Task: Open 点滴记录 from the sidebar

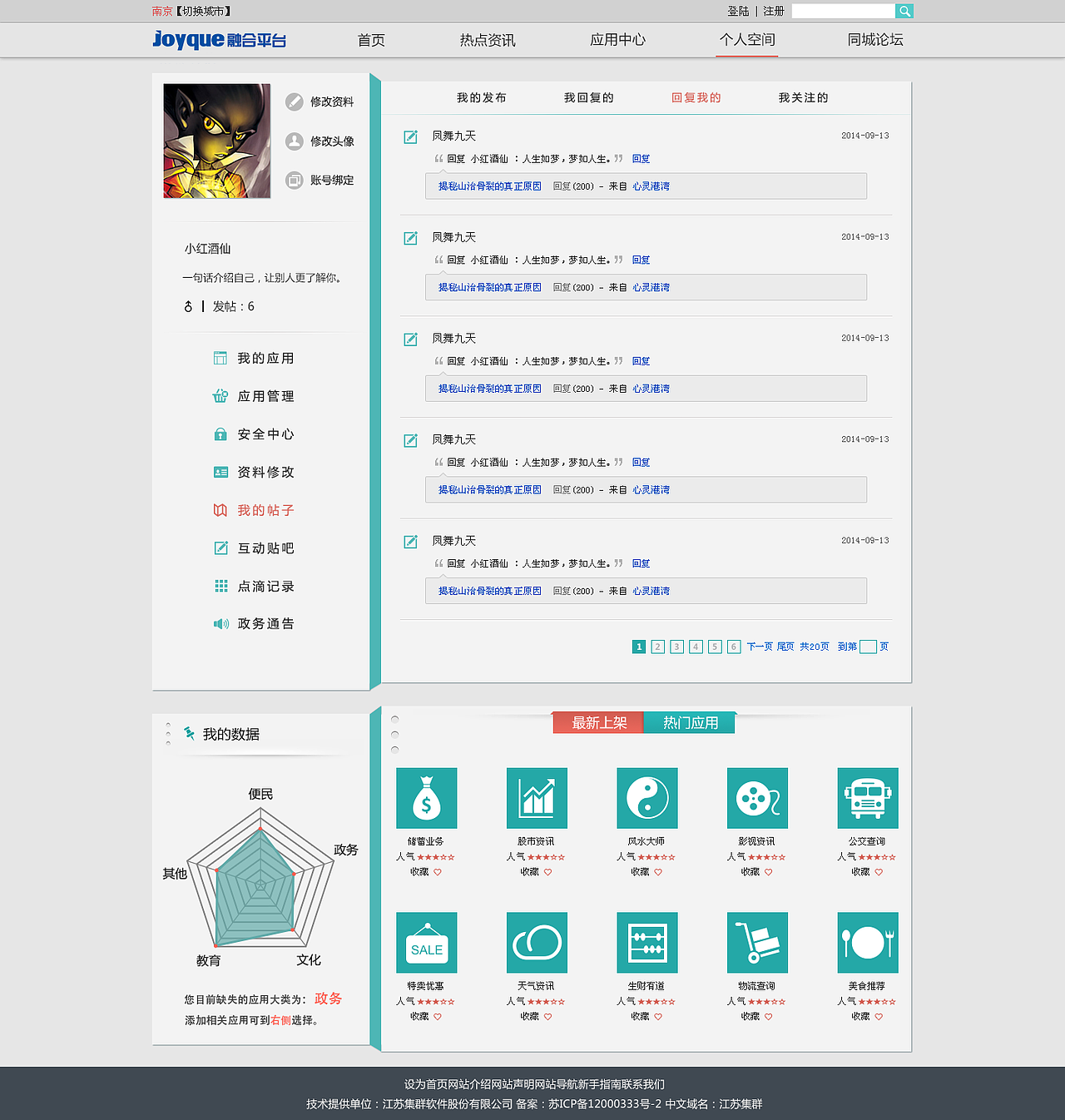Action: [x=265, y=586]
